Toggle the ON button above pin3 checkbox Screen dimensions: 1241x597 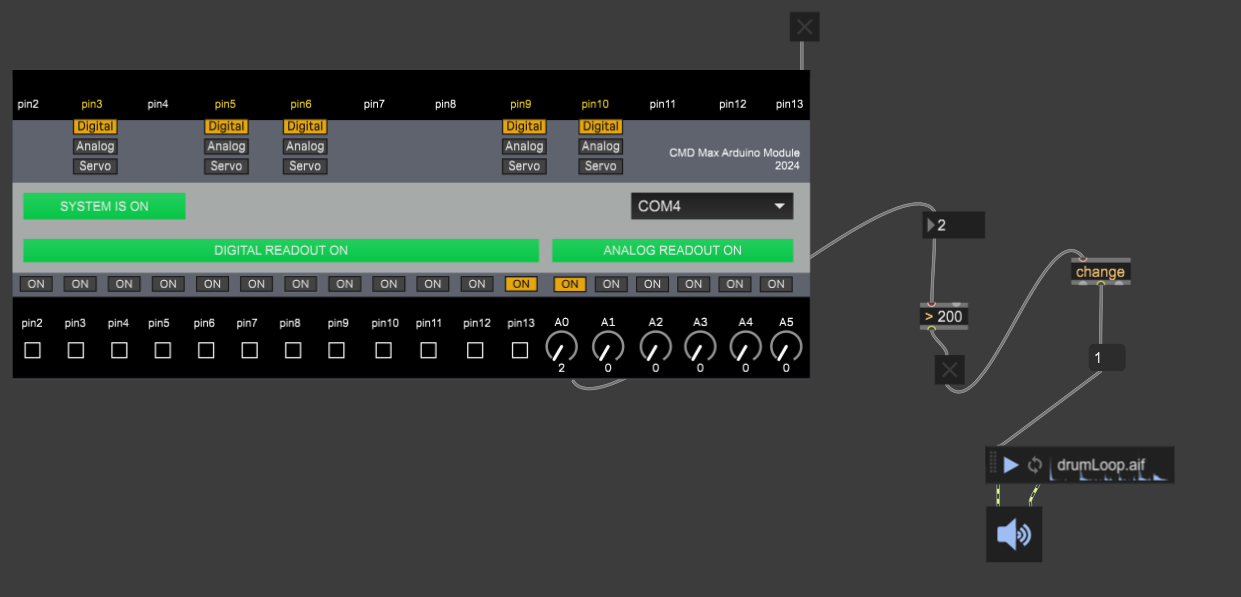point(80,284)
